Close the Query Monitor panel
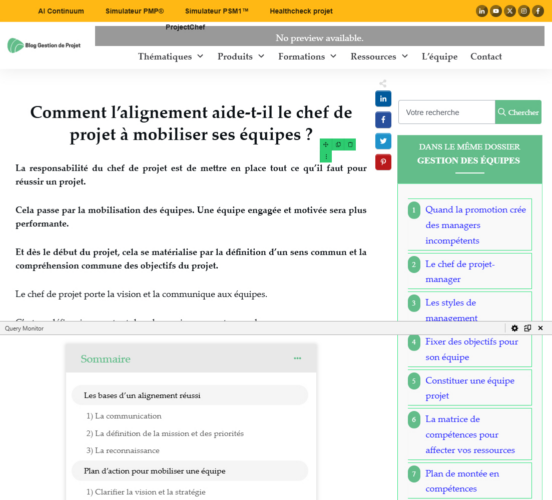This screenshot has height=500, width=552. (x=540, y=328)
